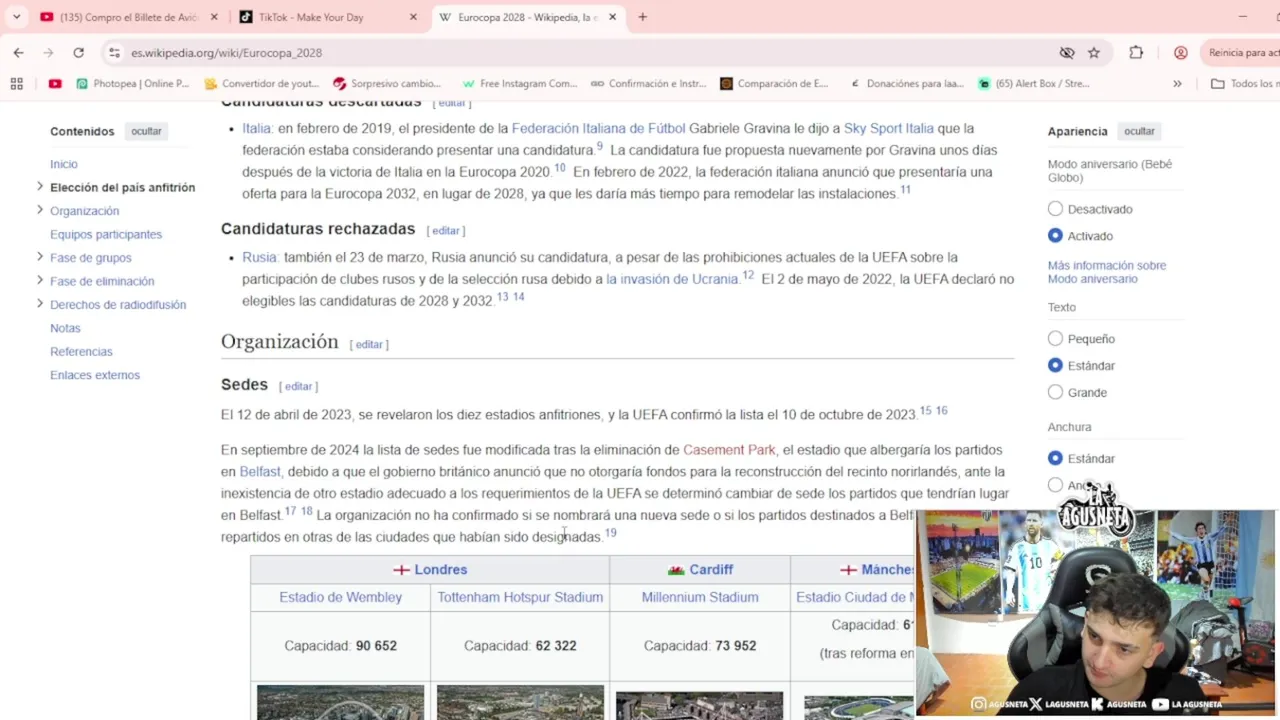Expand Elección del país anfitrión section
The height and width of the screenshot is (720, 1280).
(40, 186)
